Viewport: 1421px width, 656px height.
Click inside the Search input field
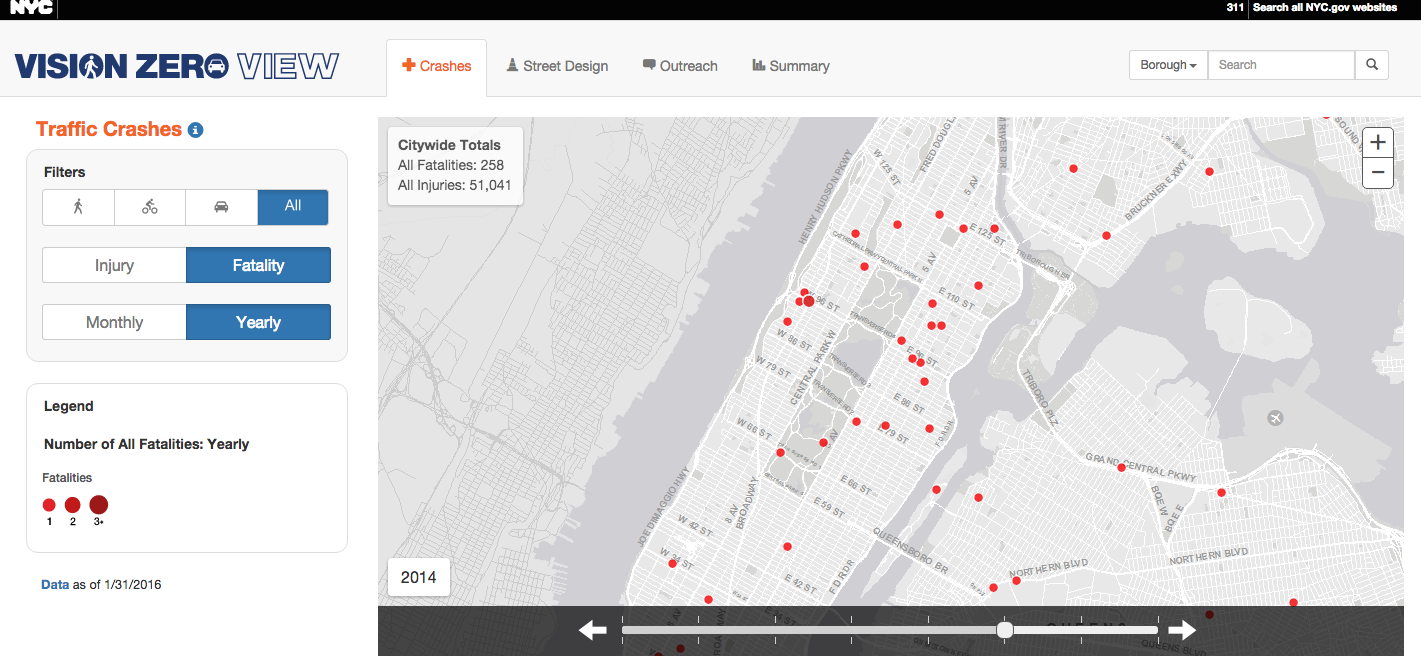(1281, 65)
